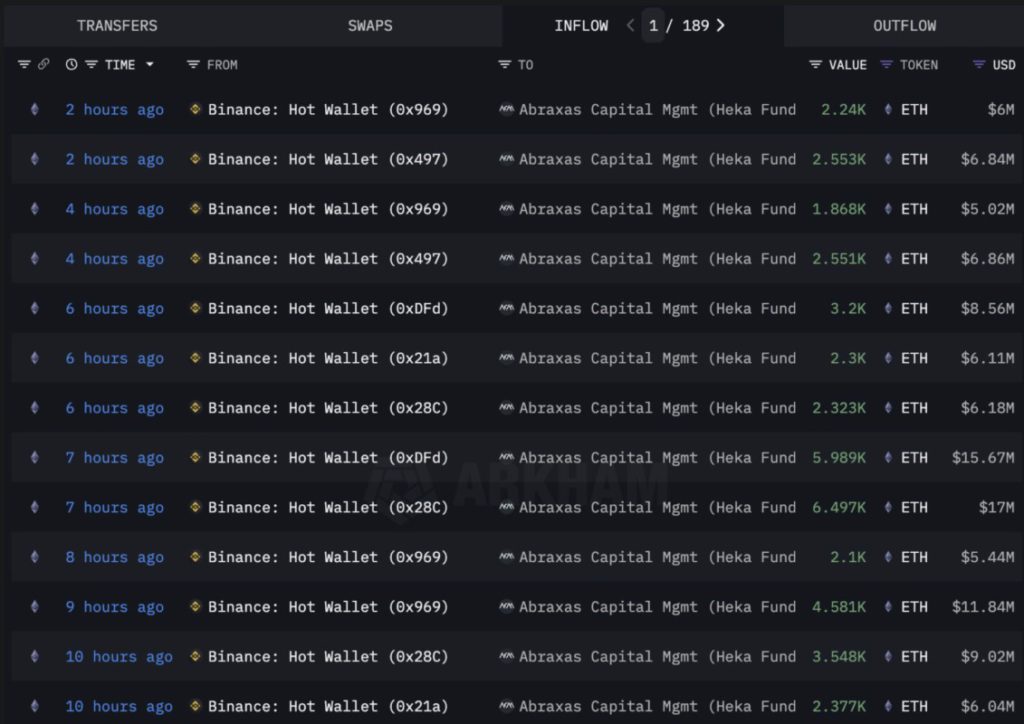This screenshot has width=1024, height=724.
Task: Click the Abraxas logo in the 17M row
Action: [507, 508]
